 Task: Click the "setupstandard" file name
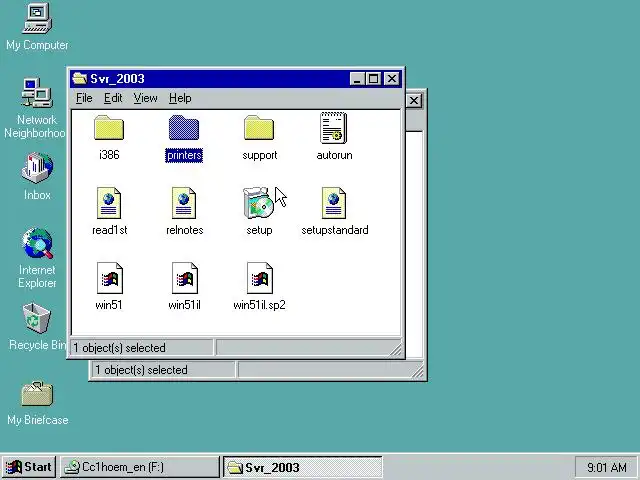point(335,230)
